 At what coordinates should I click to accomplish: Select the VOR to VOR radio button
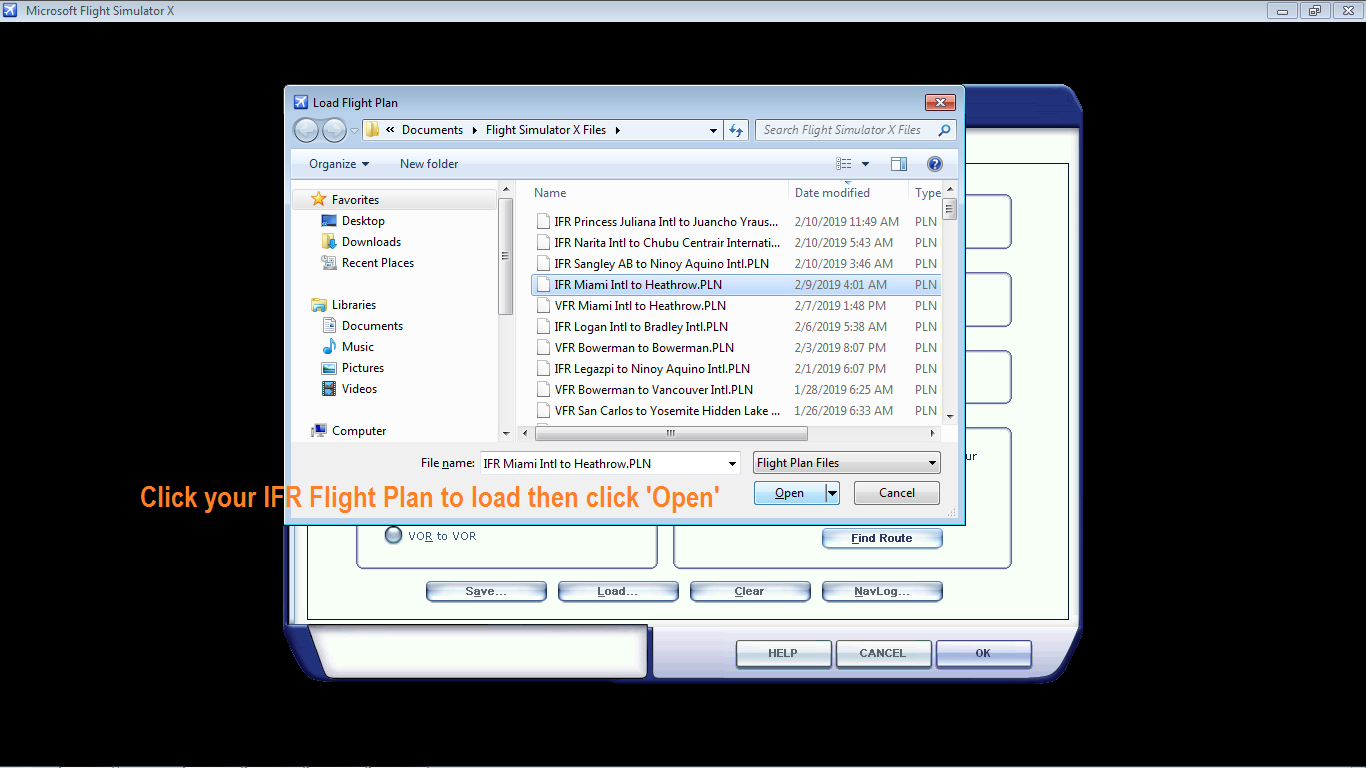394,536
